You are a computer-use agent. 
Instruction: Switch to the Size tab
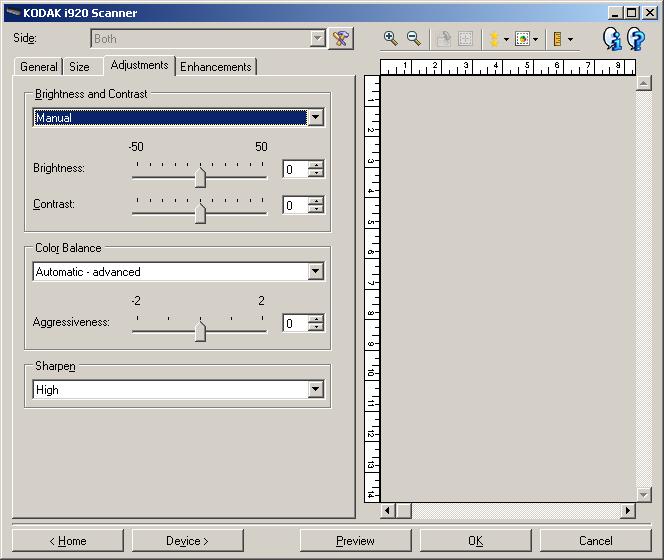coord(79,67)
